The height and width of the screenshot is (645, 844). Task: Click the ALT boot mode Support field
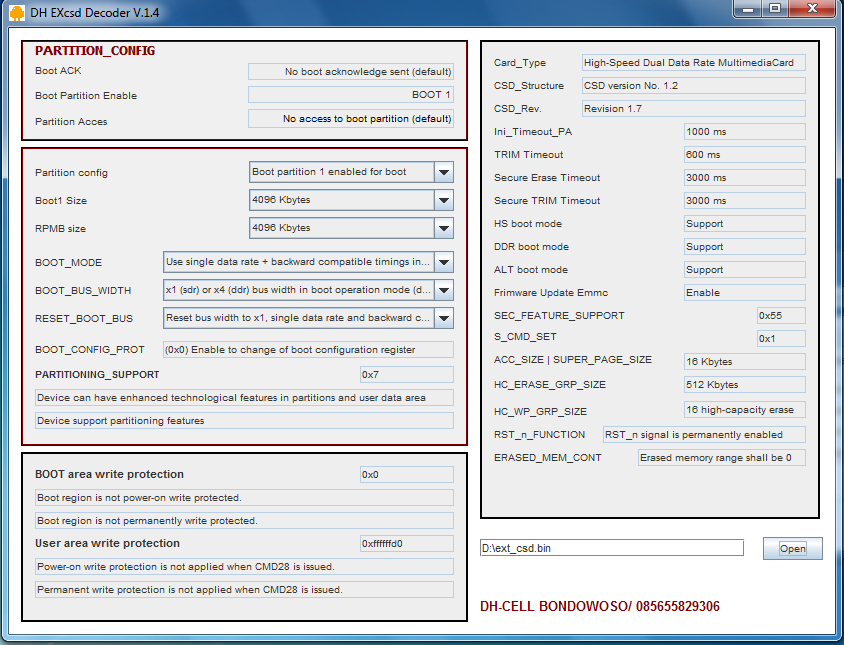(745, 270)
